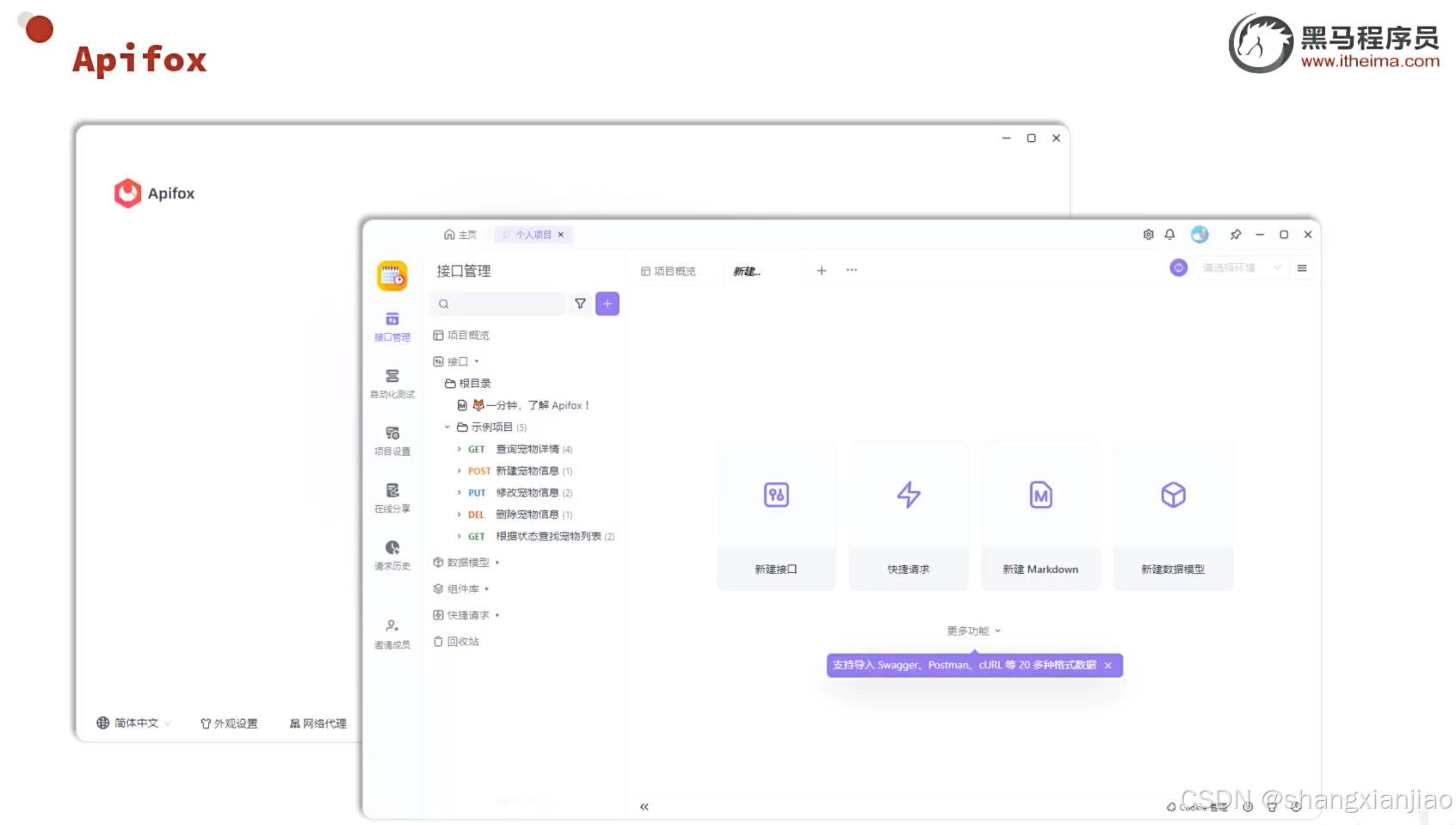
Task: Pin the window with the pin icon
Action: click(1236, 235)
